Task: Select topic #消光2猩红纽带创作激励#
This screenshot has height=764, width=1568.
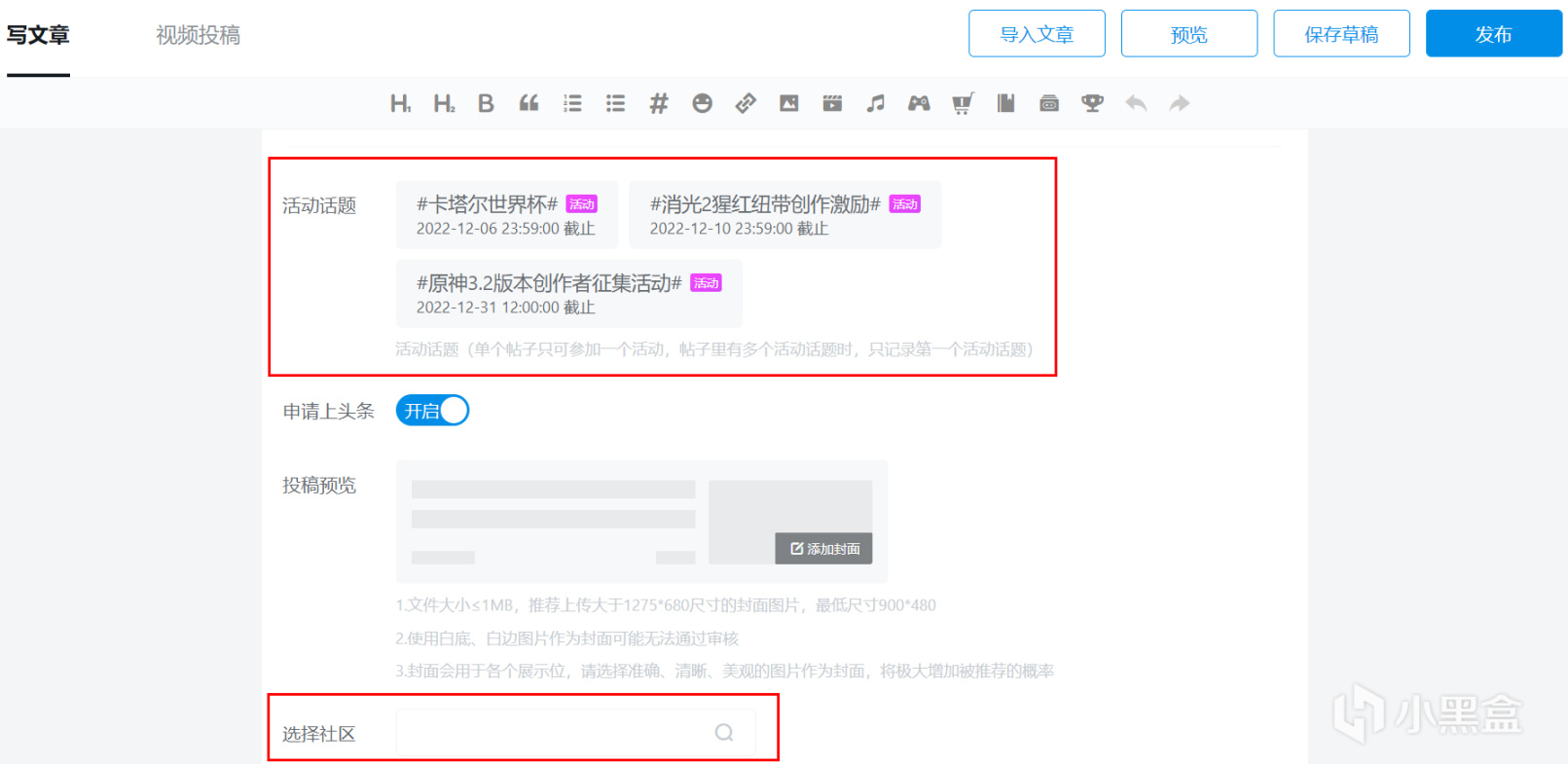Action: 784,215
